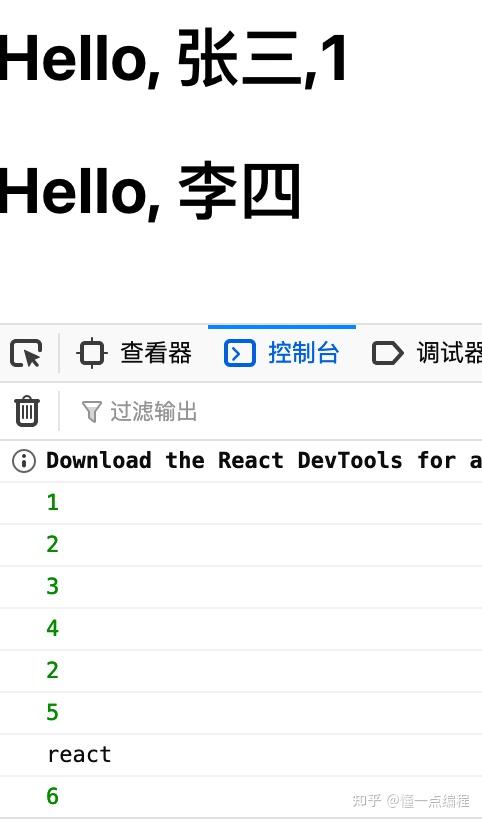Click the 控制台 console icon
482x822 pixels.
pos(240,353)
